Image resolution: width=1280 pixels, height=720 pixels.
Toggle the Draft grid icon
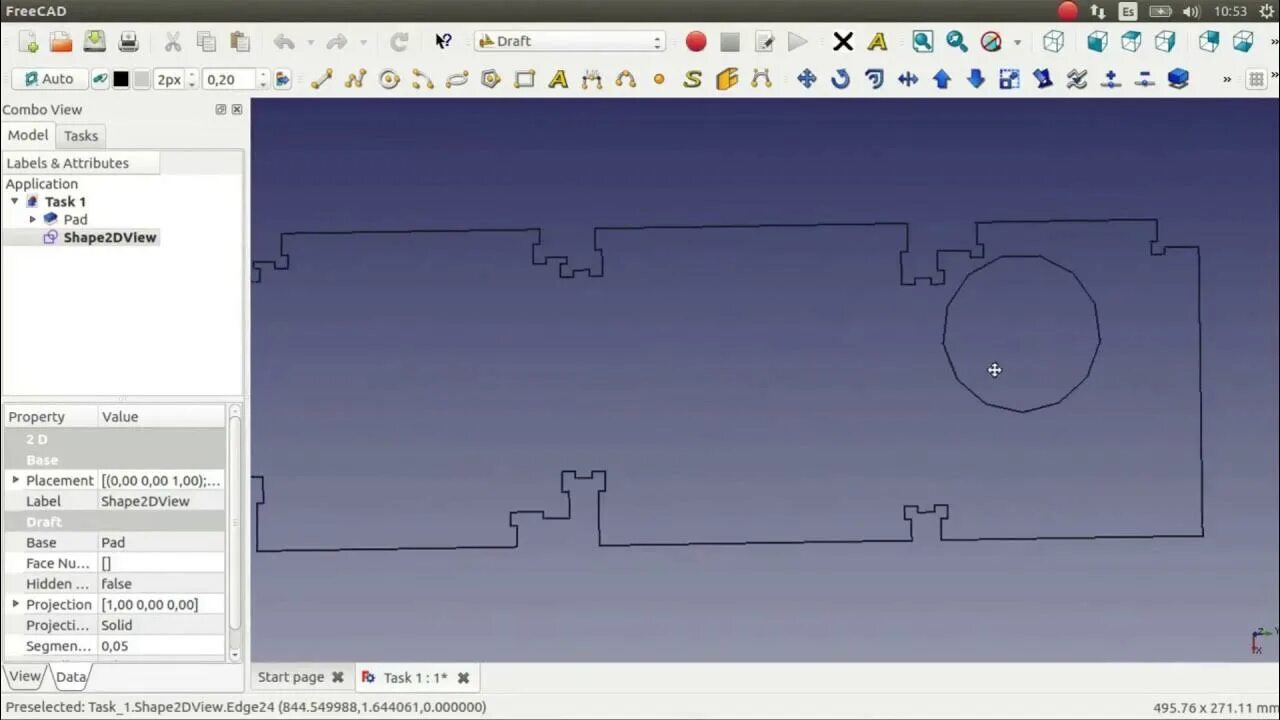1257,79
